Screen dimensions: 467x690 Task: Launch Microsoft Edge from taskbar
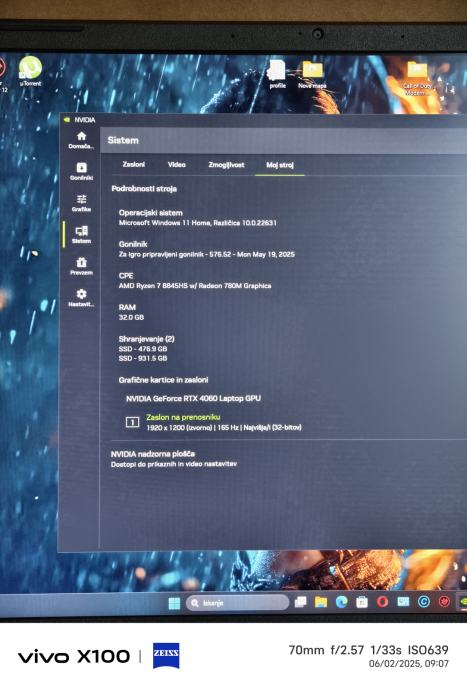coord(342,602)
